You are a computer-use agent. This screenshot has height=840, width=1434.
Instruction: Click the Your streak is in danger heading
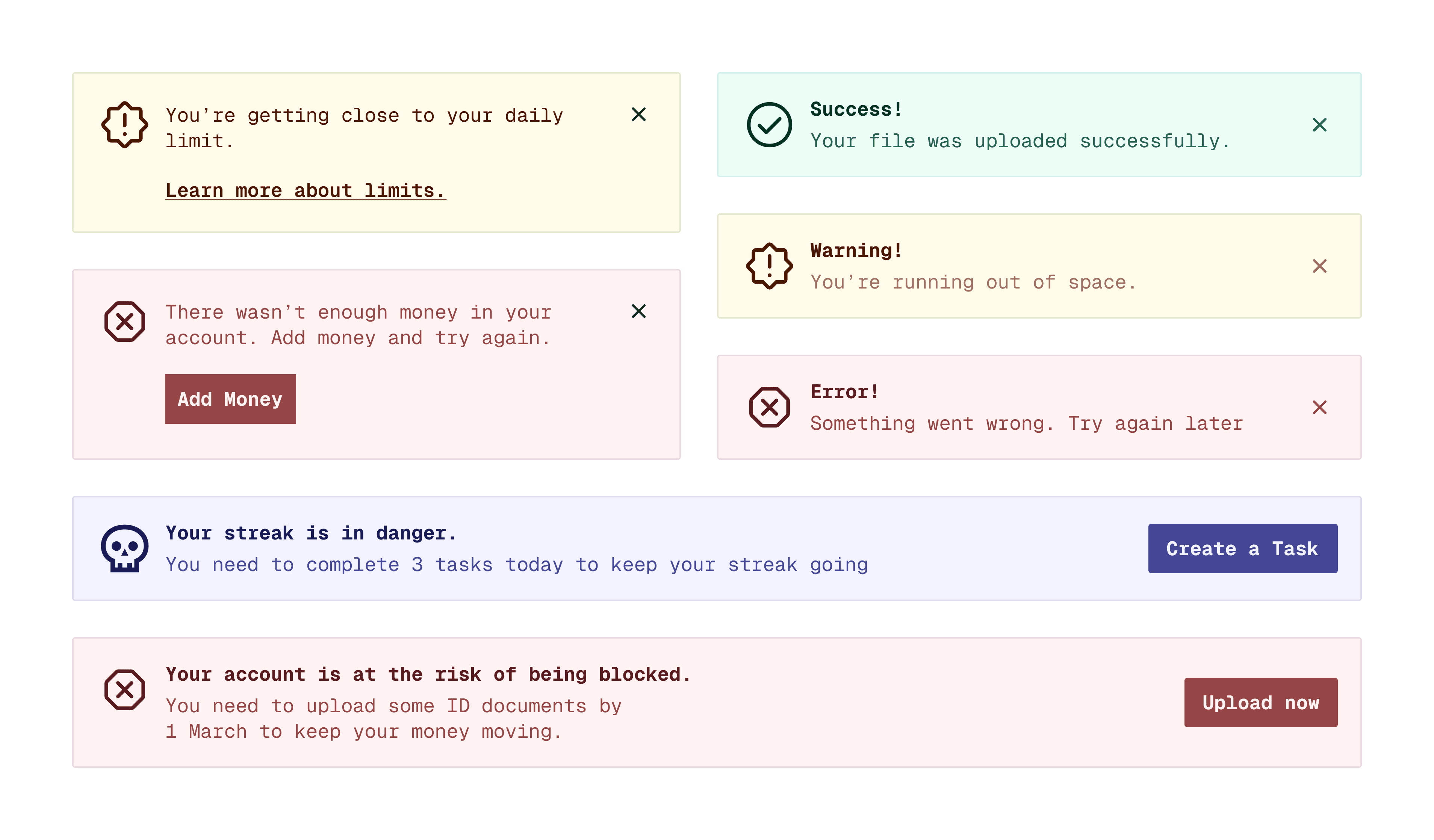(311, 533)
